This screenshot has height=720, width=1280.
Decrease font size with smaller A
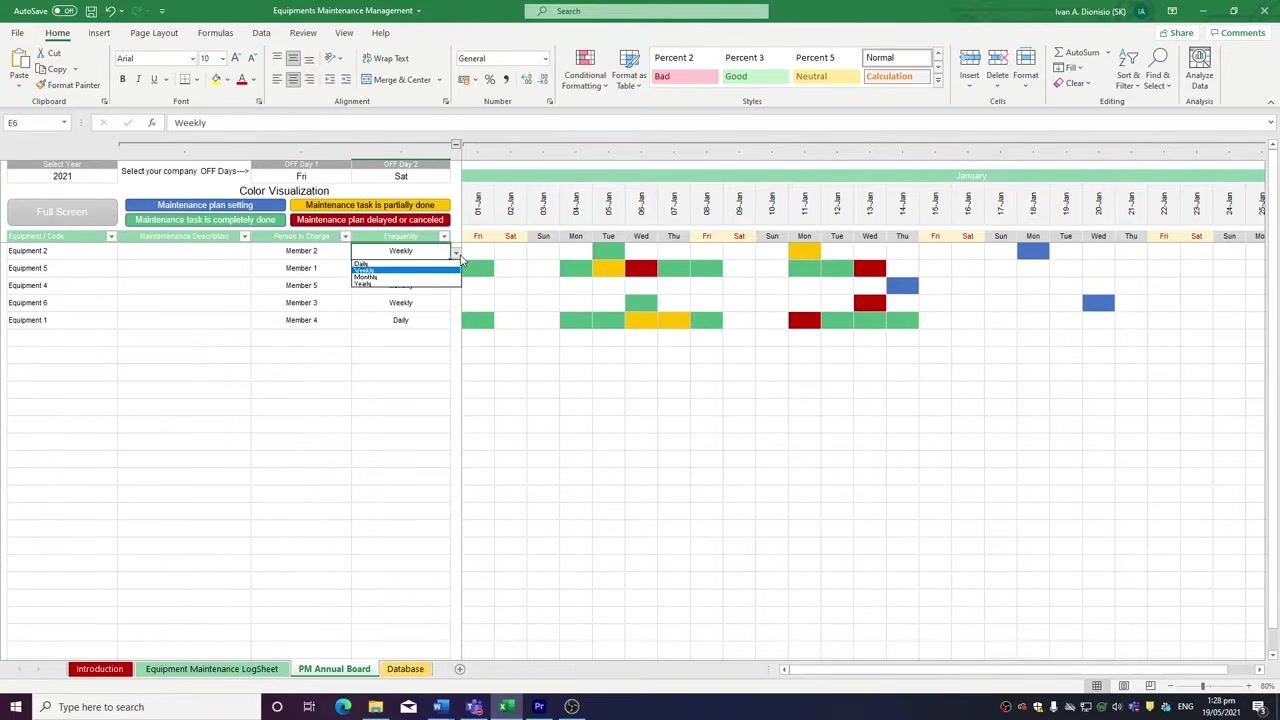pos(252,58)
